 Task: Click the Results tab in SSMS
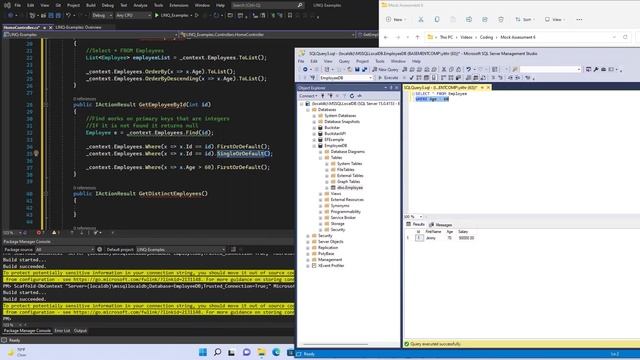(x=416, y=224)
